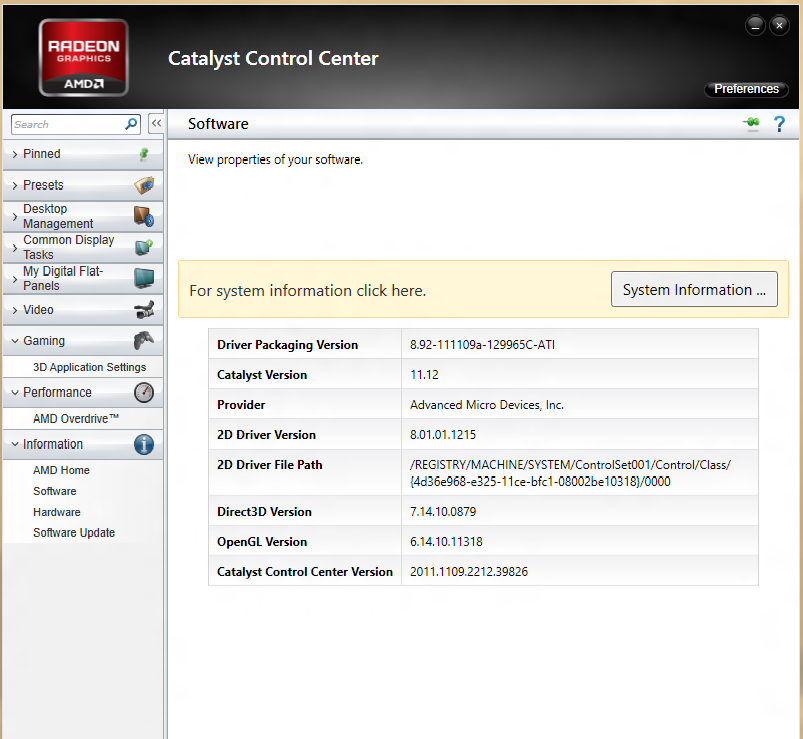Open 3D Application Settings
This screenshot has height=739, width=803.
(89, 367)
